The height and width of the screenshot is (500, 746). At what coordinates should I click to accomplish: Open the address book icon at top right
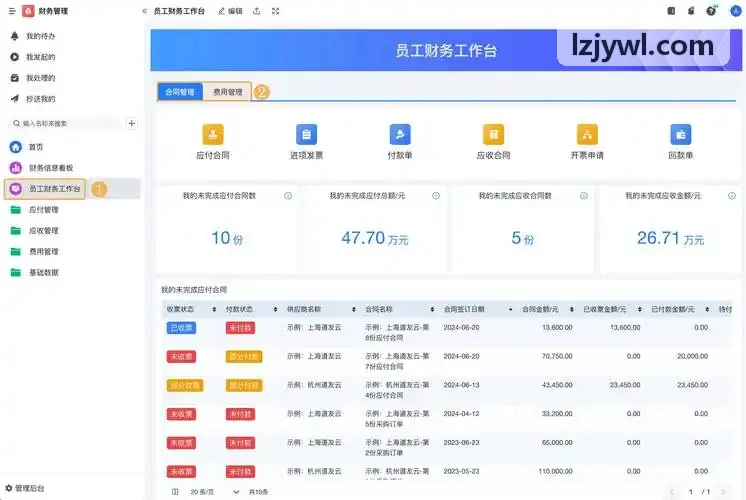(x=671, y=10)
